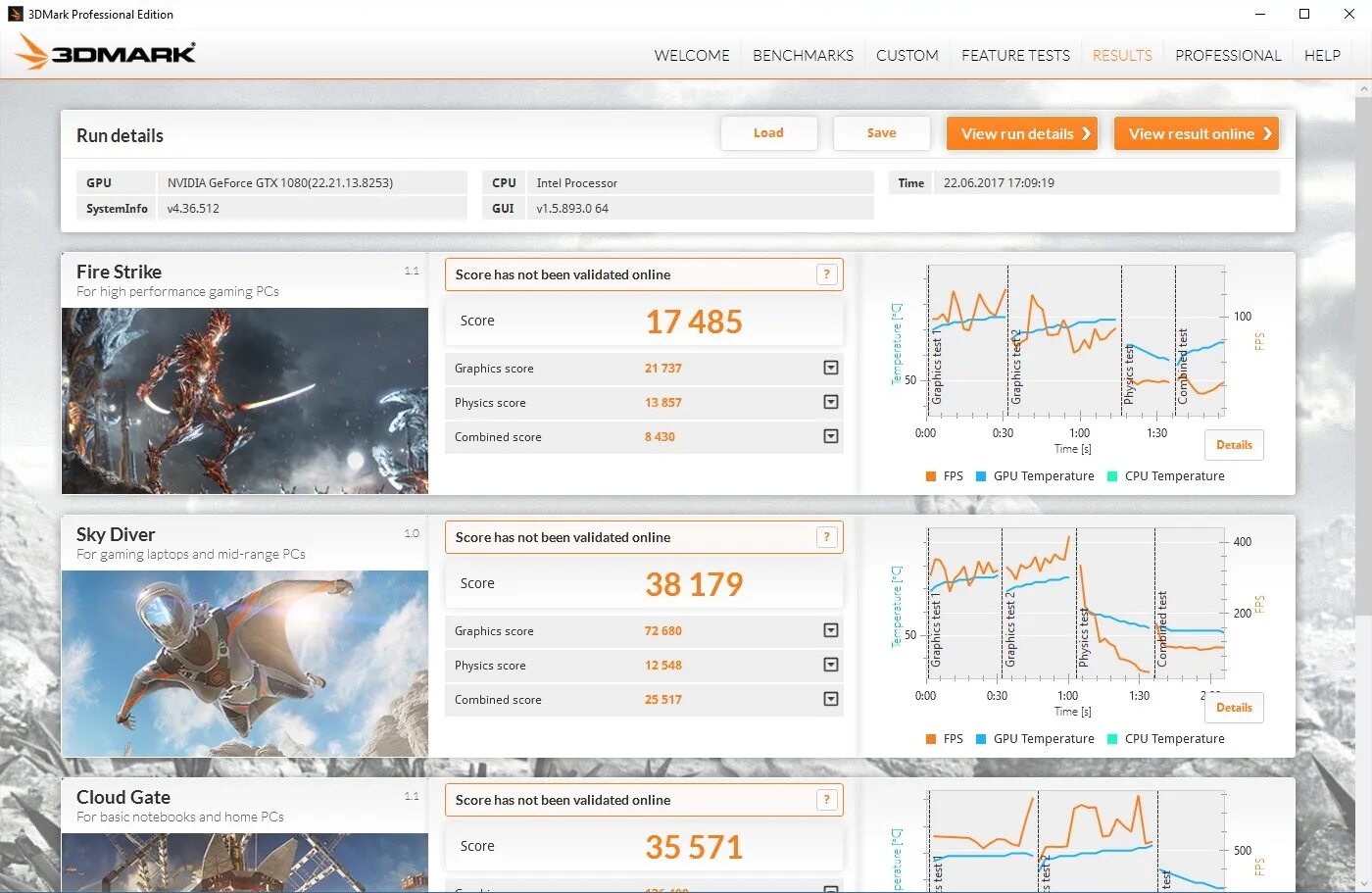The height and width of the screenshot is (893, 1372).
Task: Expand Sky Diver Physics score details
Action: (x=831, y=665)
